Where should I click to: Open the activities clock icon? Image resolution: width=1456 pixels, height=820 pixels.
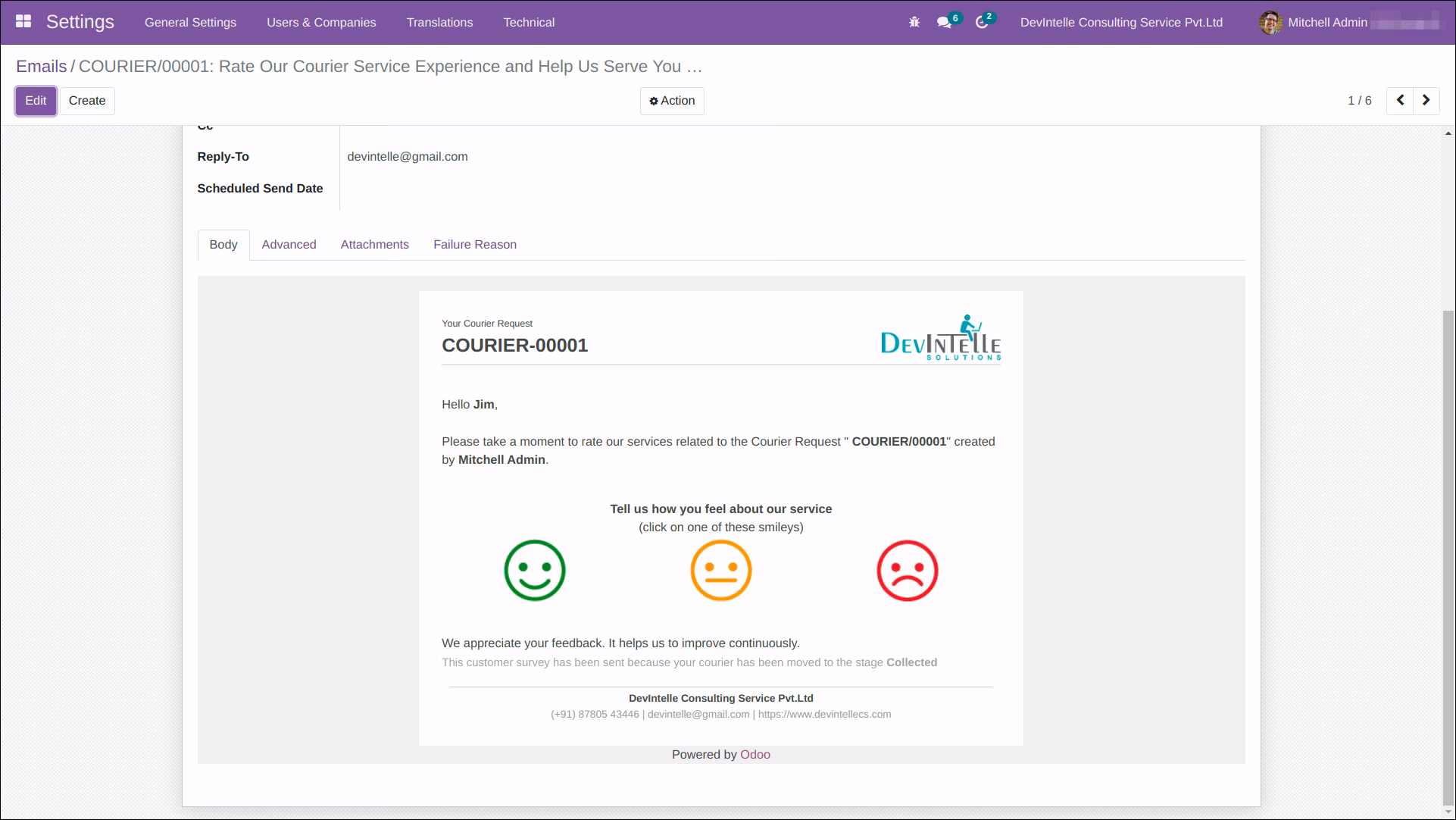[x=982, y=23]
